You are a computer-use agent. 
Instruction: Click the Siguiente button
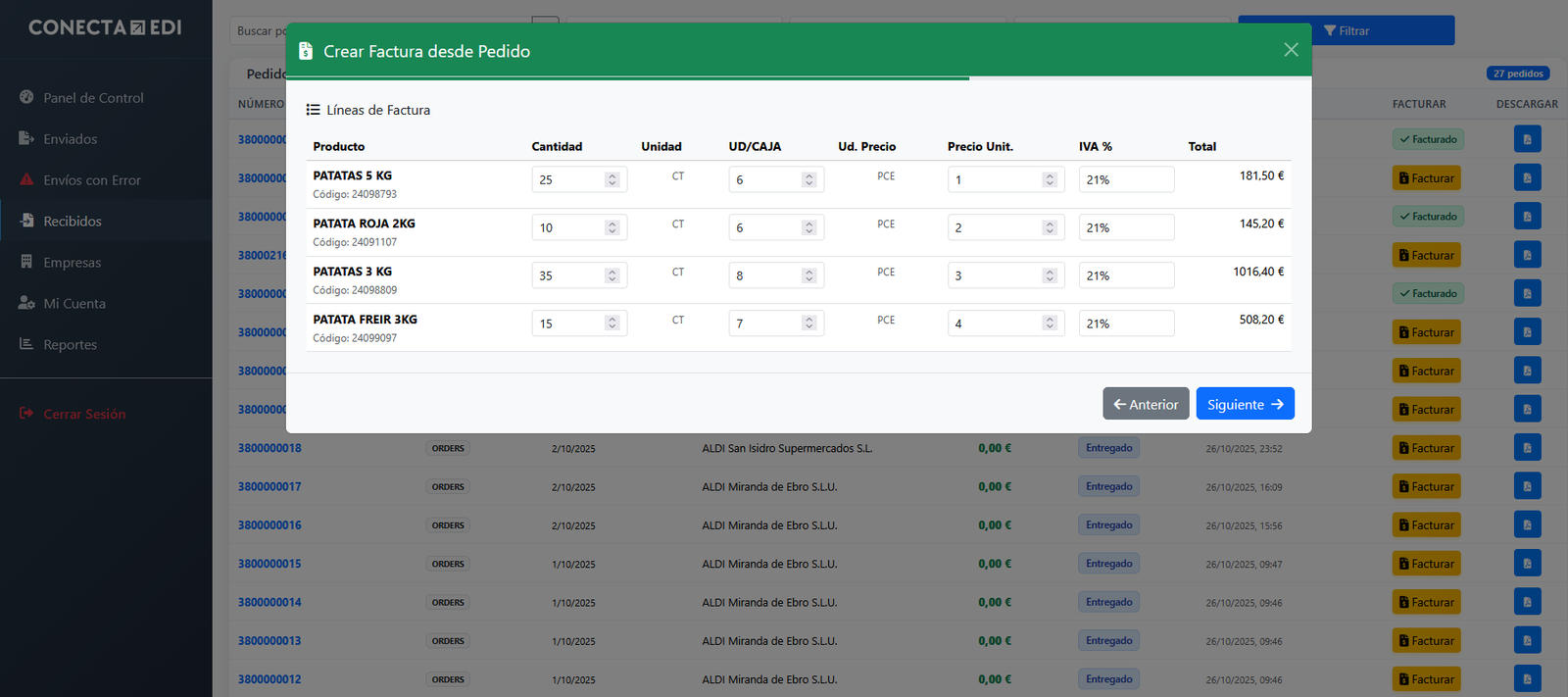point(1245,404)
